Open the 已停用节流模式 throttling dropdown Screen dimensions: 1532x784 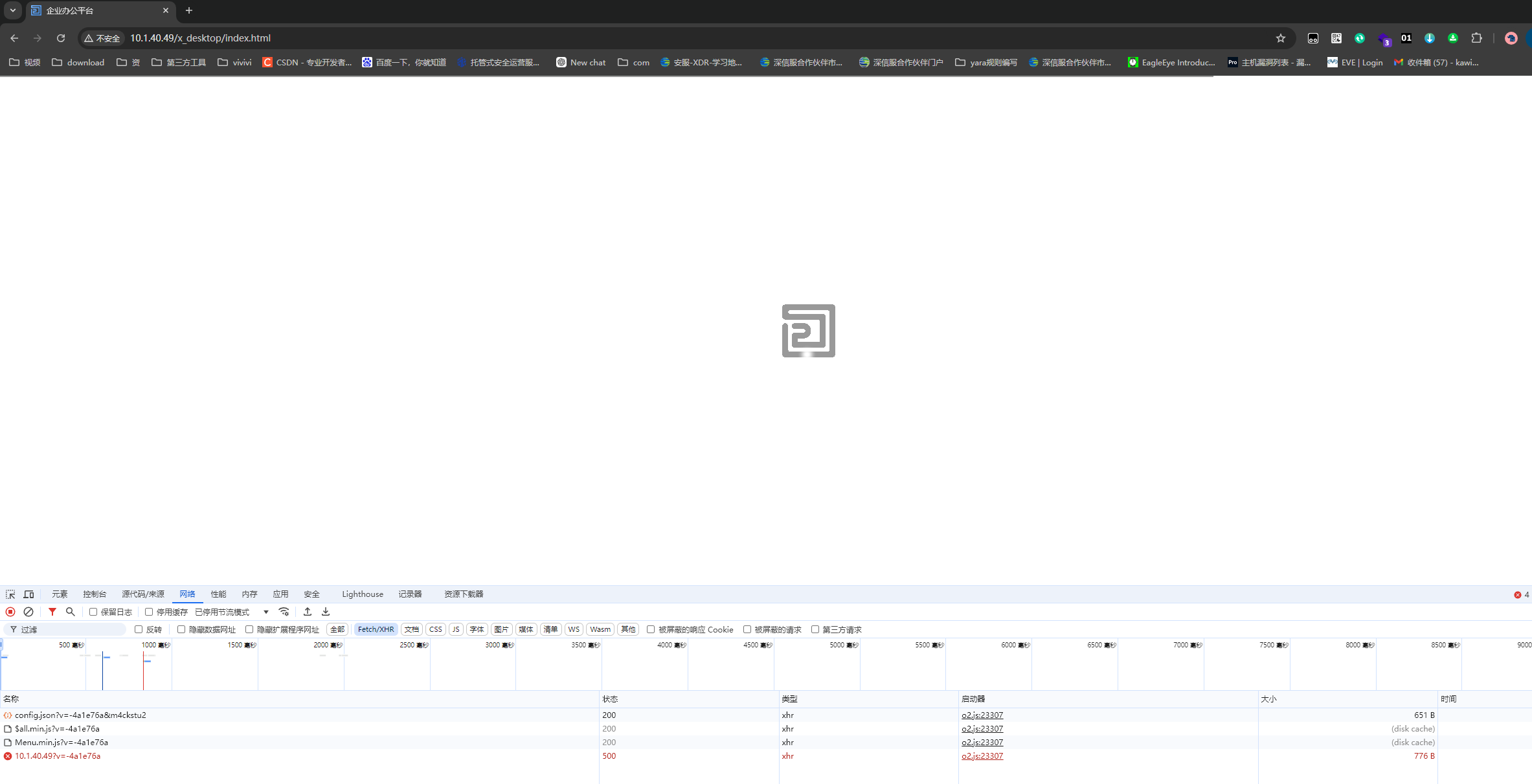tap(232, 612)
